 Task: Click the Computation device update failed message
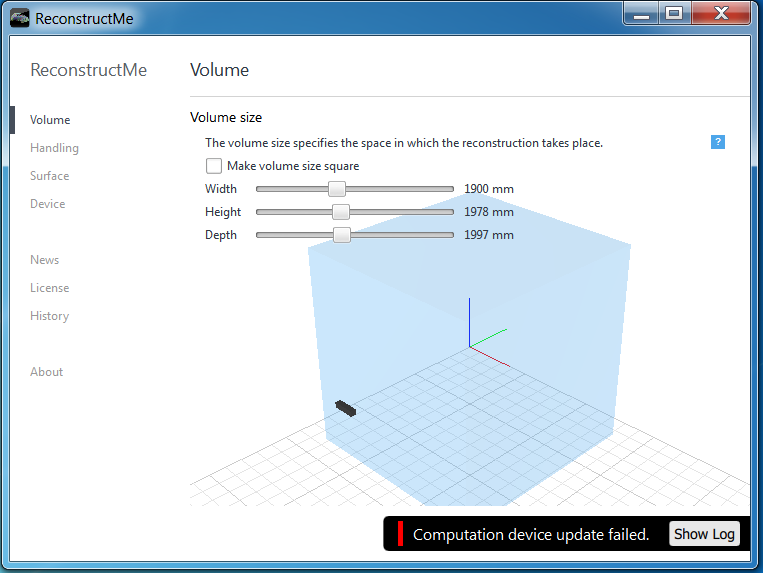click(531, 535)
